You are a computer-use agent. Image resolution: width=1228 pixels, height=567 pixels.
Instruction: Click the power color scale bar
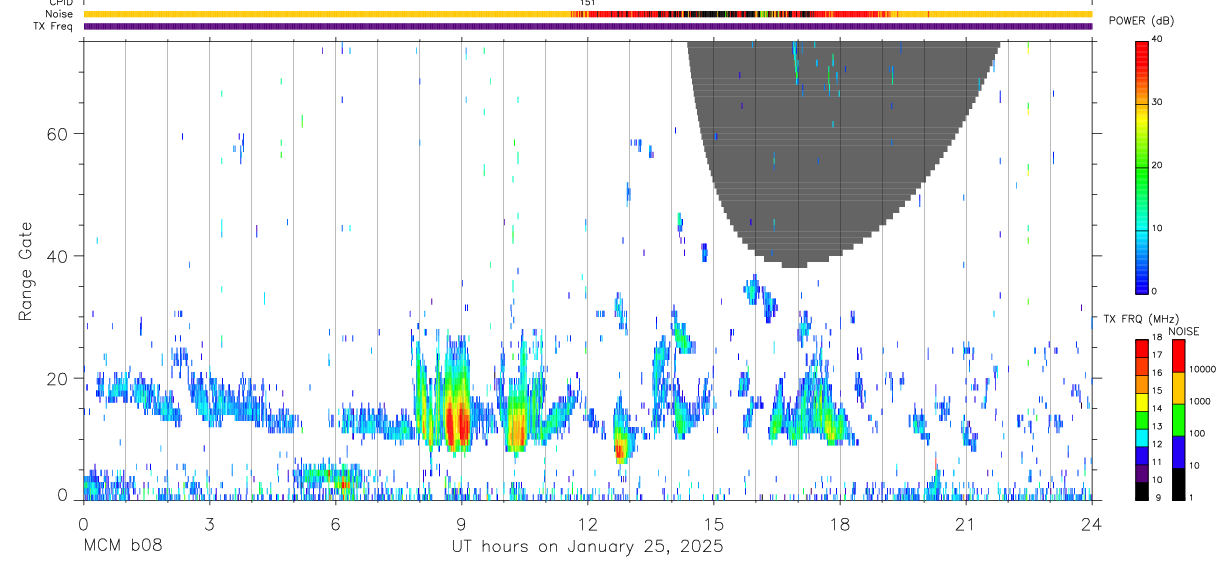click(x=1142, y=166)
